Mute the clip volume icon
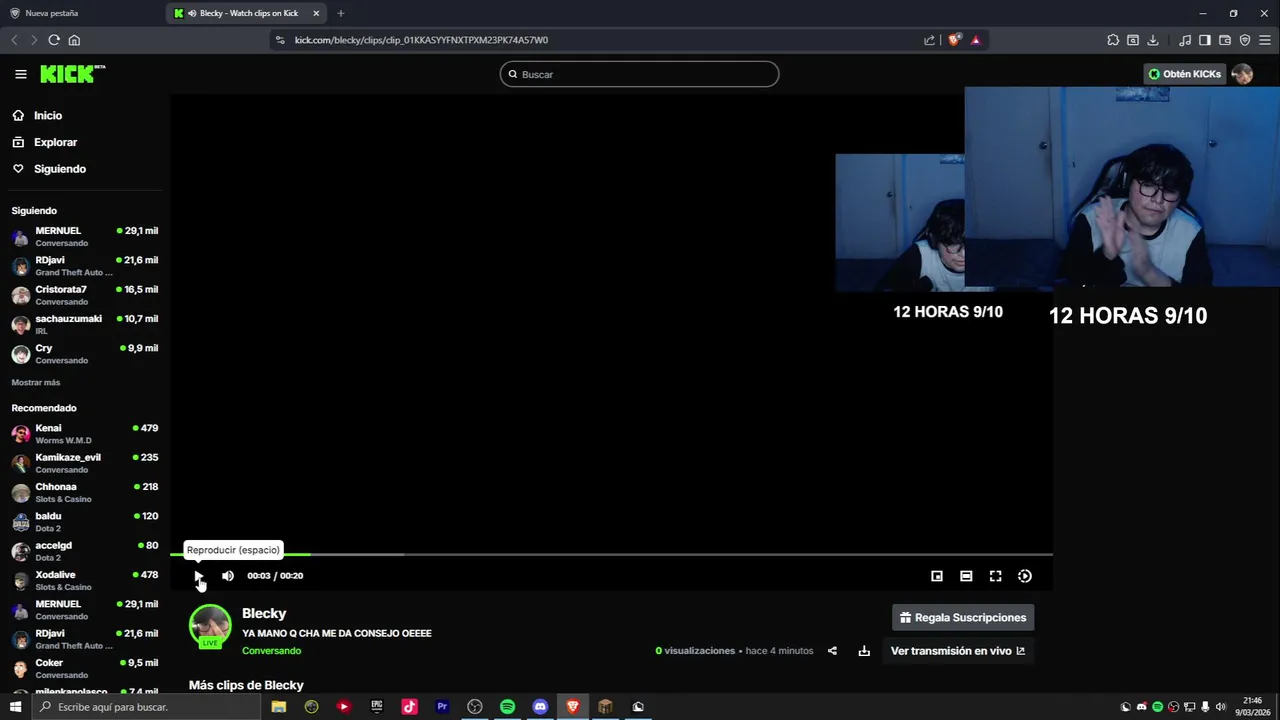 tap(228, 576)
